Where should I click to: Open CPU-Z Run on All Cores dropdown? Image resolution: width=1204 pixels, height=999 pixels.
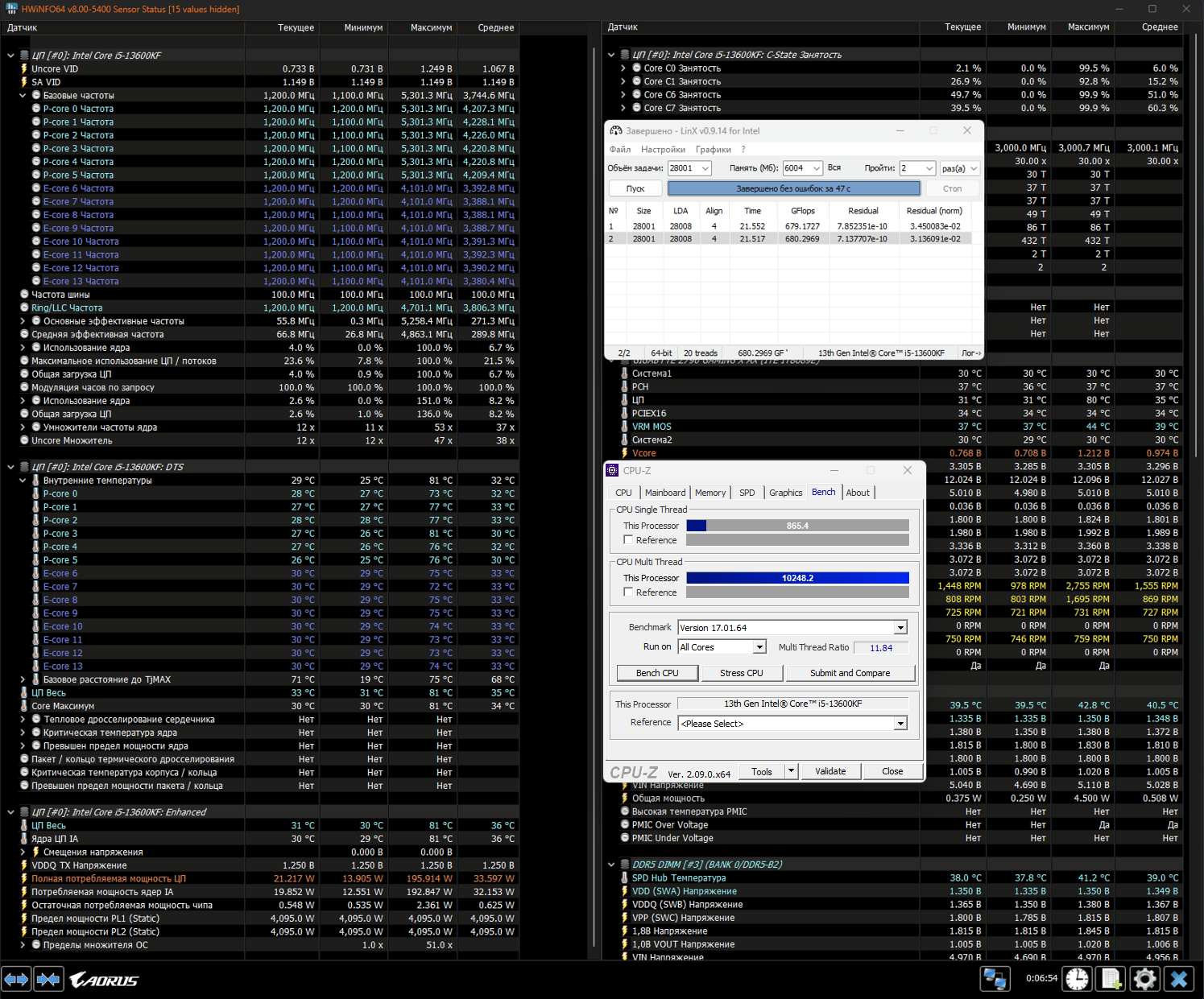tap(759, 647)
